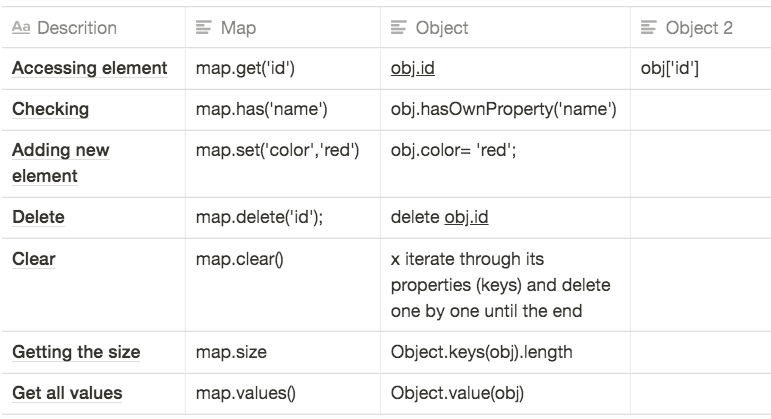771x419 pixels.
Task: Open the "Get all values" row
Action: [x=67, y=393]
